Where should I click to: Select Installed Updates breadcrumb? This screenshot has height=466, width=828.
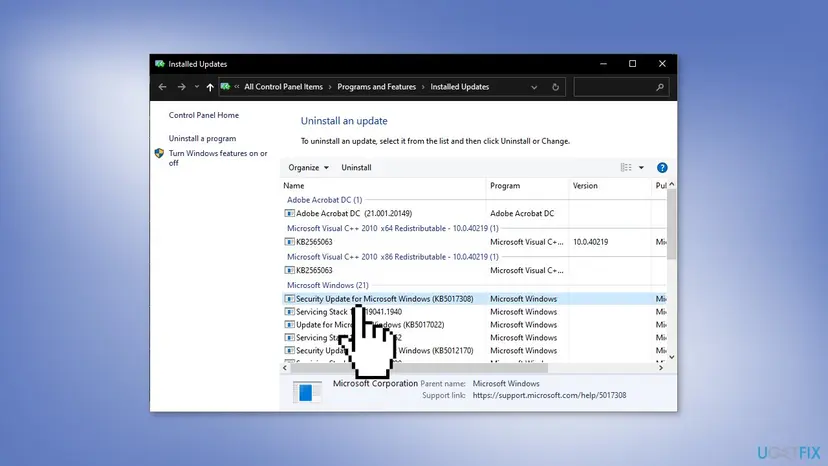(459, 87)
